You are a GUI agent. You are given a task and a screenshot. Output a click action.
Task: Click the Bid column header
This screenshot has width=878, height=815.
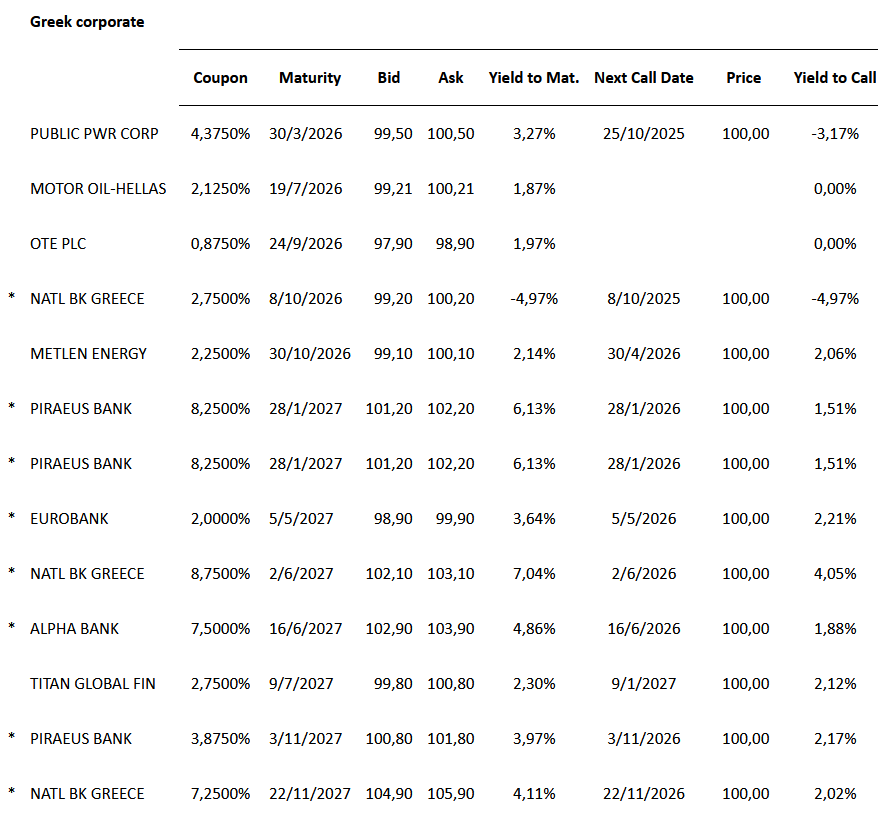tap(389, 78)
